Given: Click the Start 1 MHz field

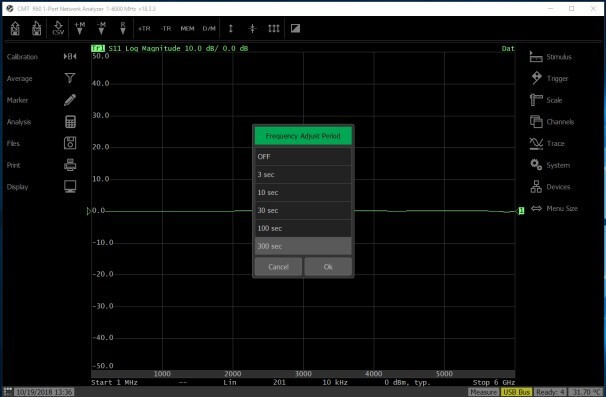Looking at the screenshot, I should pyautogui.click(x=114, y=382).
